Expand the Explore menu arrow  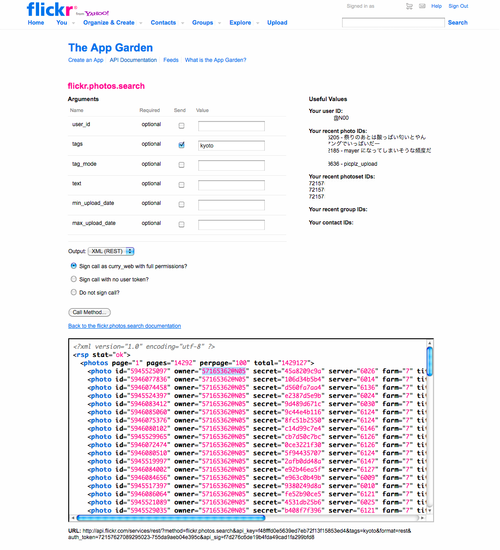pyautogui.click(x=258, y=23)
